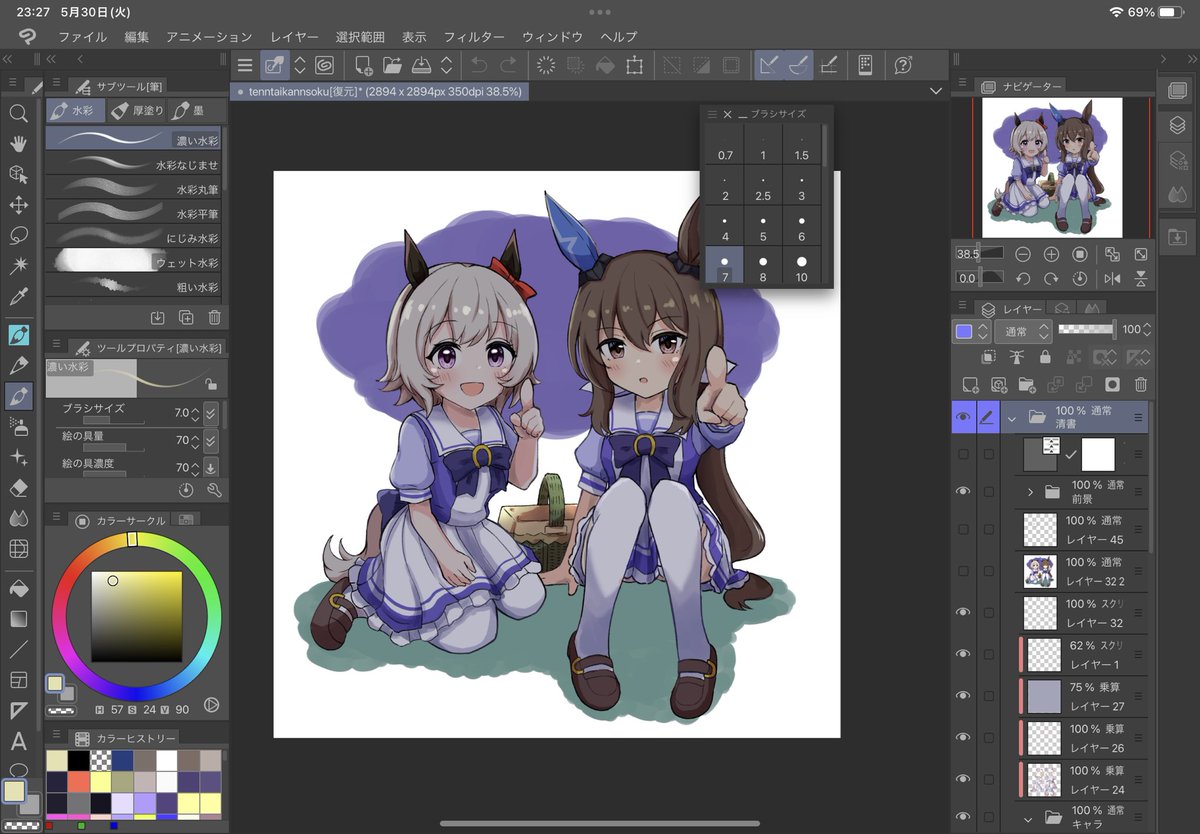Select the text tool
Viewport: 1200px width, 834px height.
[x=18, y=741]
